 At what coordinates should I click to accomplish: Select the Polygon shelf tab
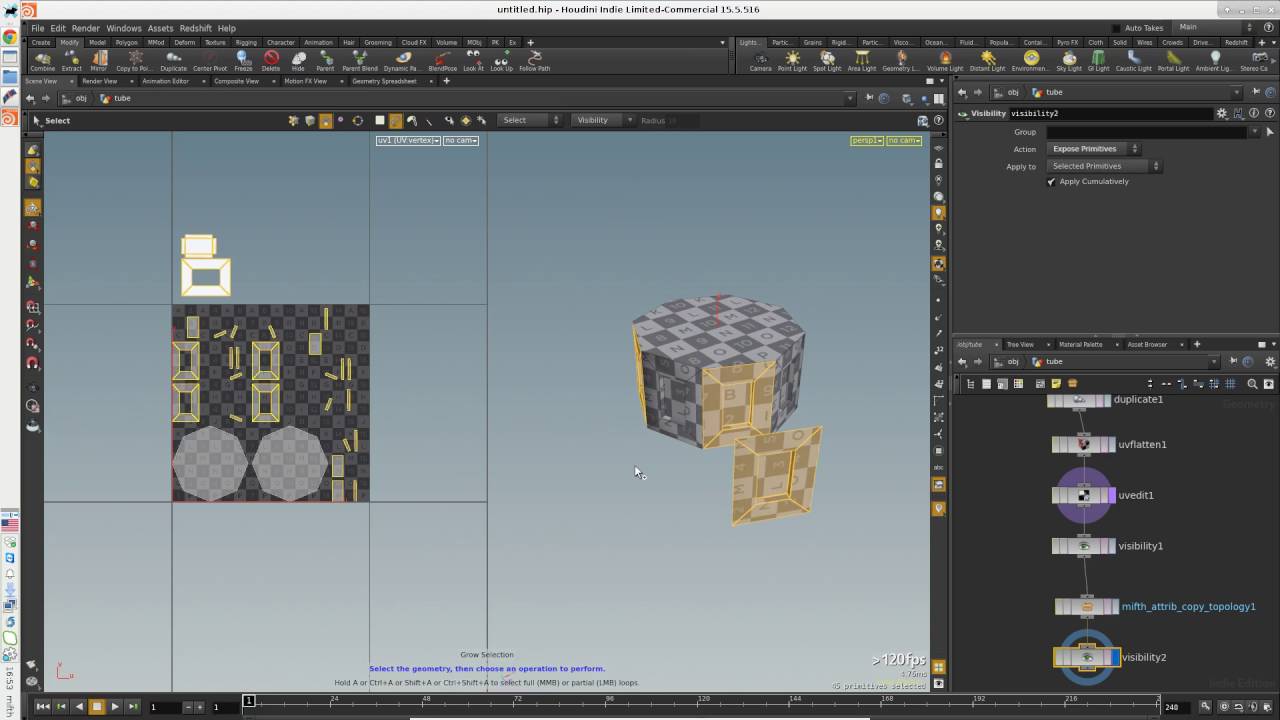point(126,43)
